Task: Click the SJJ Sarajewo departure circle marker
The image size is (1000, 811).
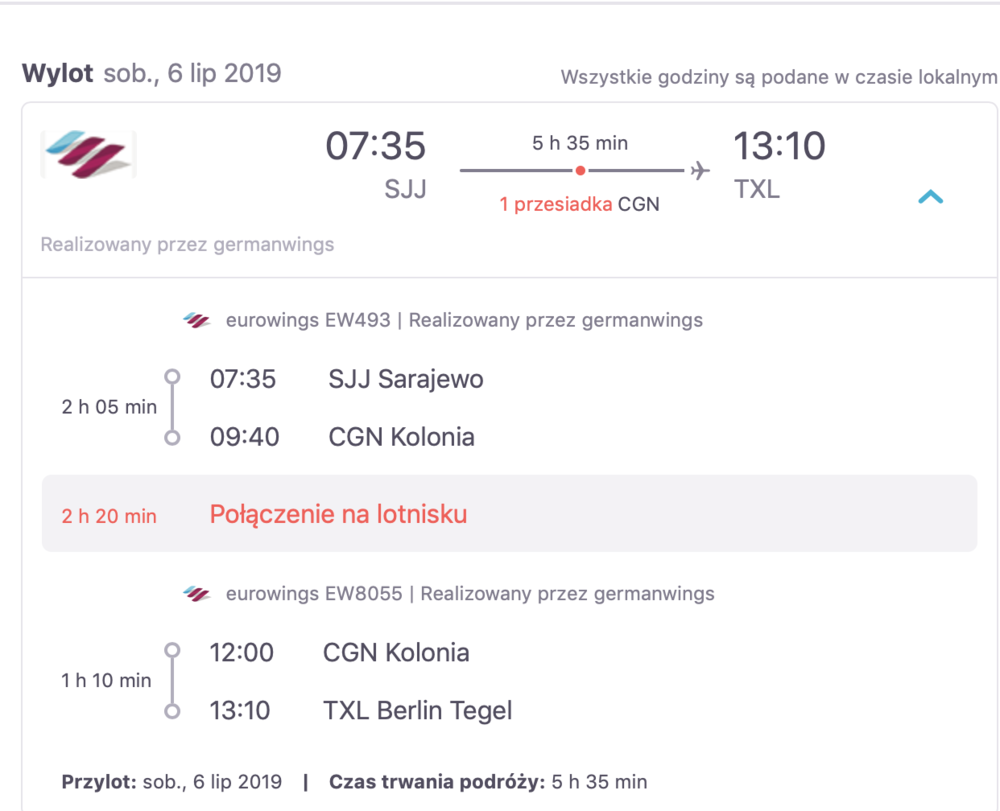Action: (x=172, y=376)
